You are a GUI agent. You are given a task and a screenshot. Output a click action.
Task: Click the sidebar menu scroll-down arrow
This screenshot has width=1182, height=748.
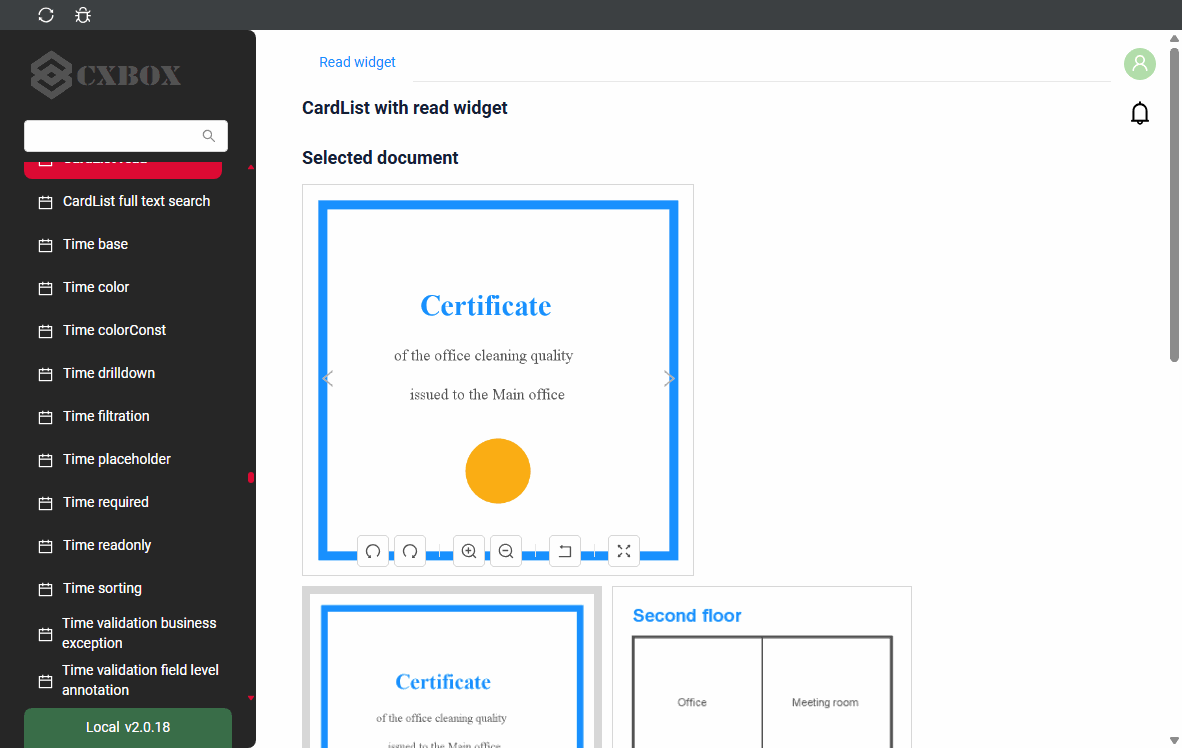(x=251, y=698)
